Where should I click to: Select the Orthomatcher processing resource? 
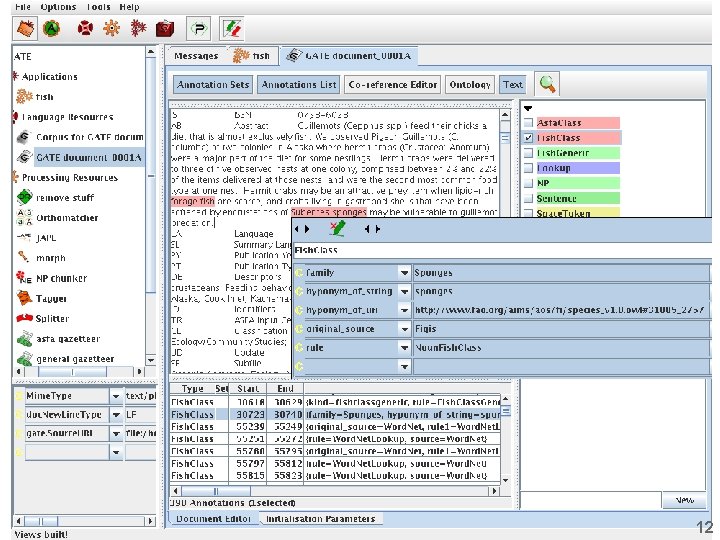pyautogui.click(x=67, y=217)
